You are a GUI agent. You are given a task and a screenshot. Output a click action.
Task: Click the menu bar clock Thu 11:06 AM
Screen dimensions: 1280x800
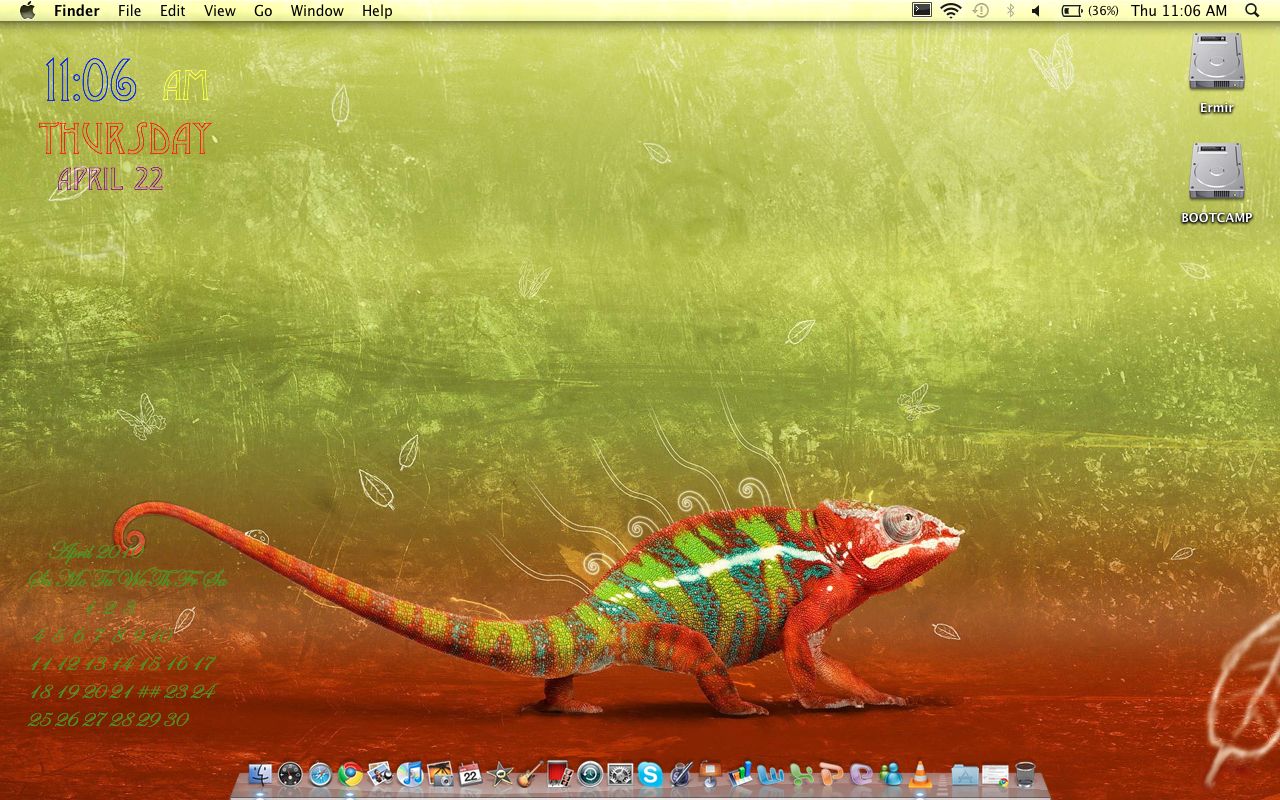[1179, 11]
